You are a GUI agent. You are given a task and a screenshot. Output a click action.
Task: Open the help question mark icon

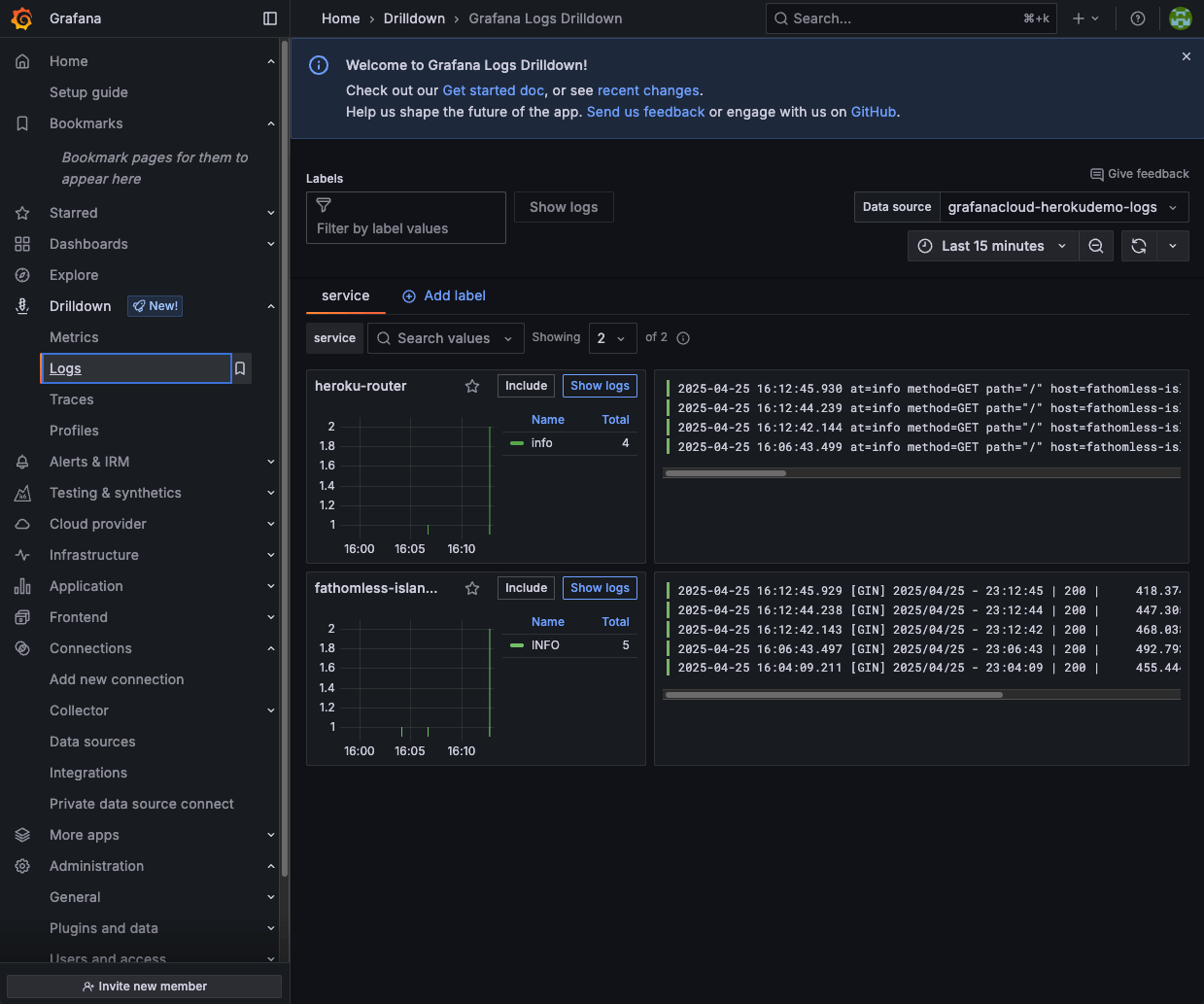pos(1138,18)
